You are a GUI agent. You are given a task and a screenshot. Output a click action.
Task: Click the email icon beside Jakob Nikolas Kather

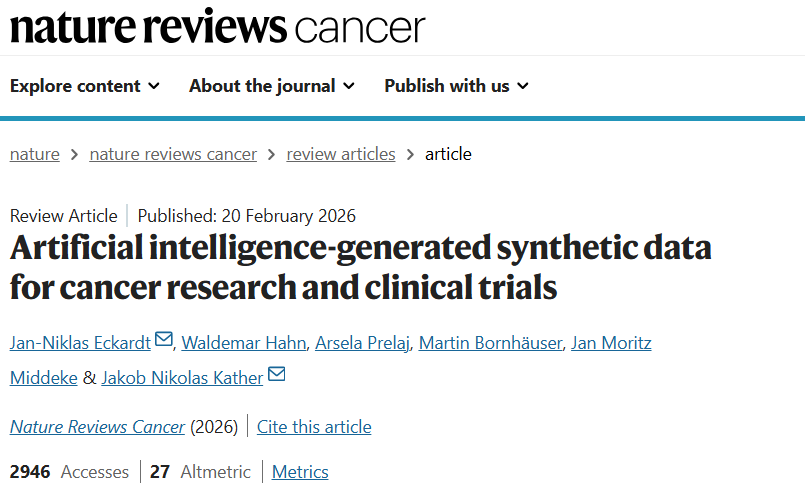coord(276,375)
